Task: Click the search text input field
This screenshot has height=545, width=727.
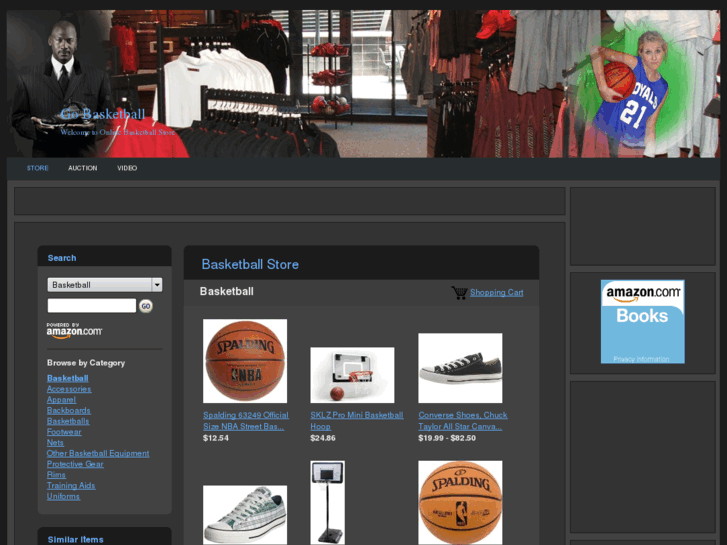Action: 92,306
